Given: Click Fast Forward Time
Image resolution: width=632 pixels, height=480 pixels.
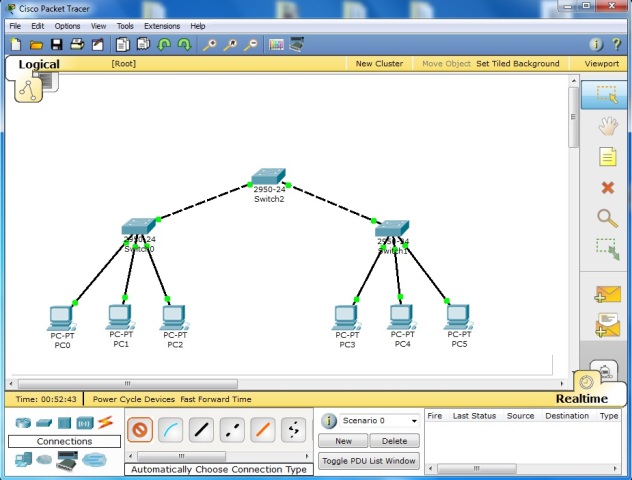Looking at the screenshot, I should (216, 399).
